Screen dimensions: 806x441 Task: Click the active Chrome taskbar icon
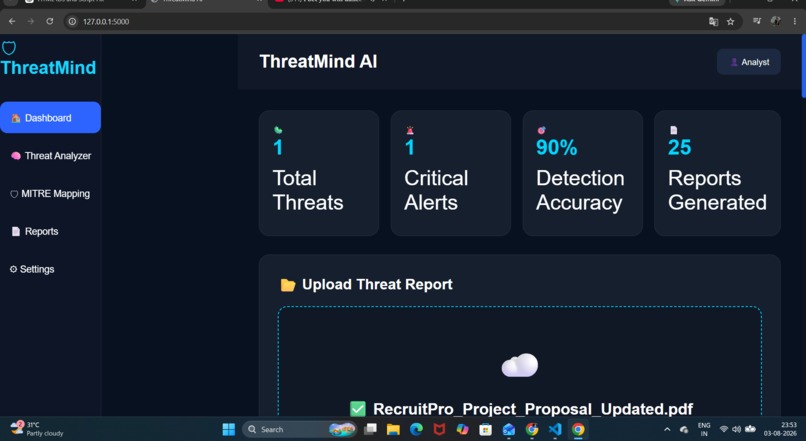578,429
